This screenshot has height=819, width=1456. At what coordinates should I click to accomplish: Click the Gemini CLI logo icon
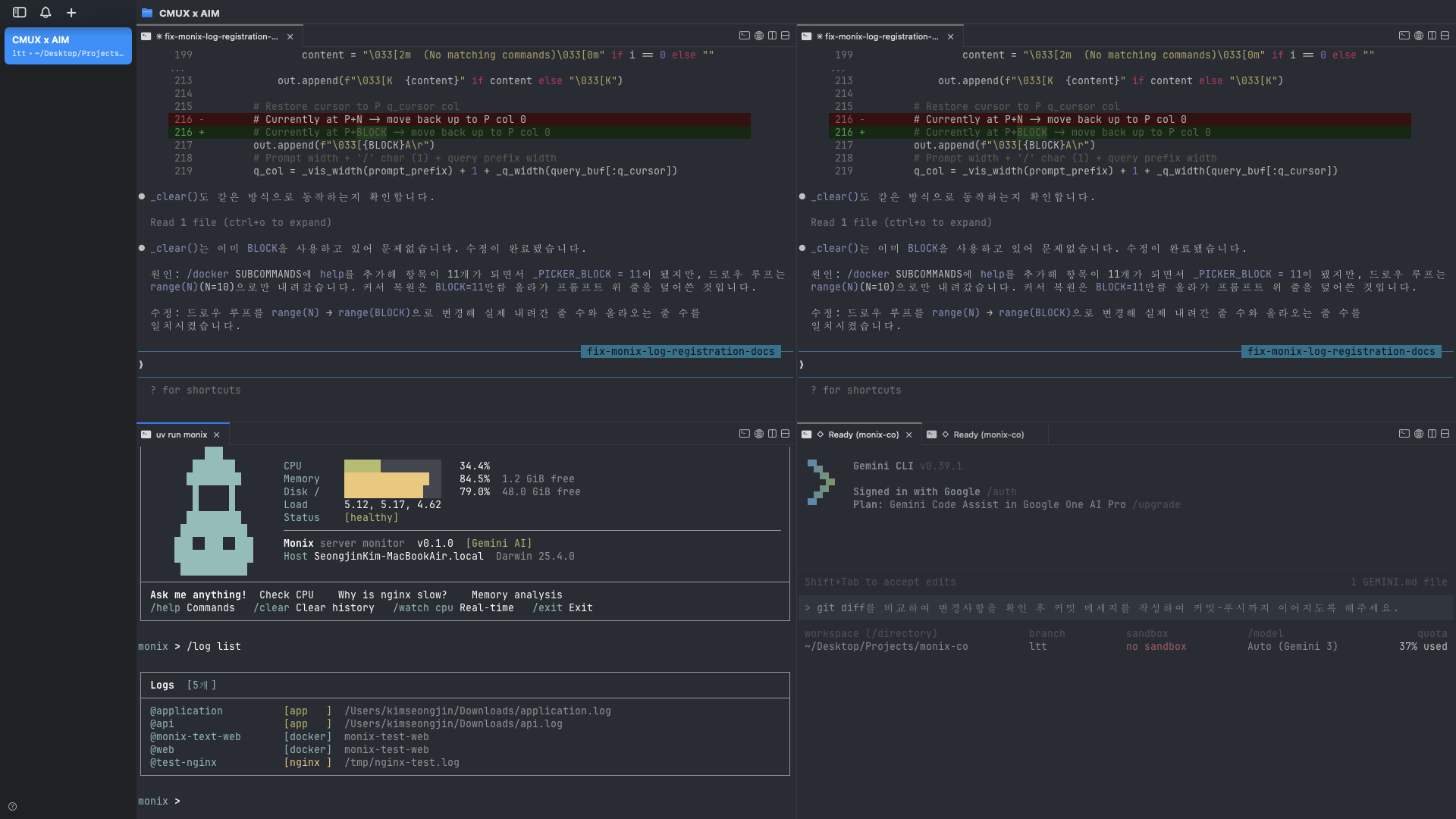tap(821, 482)
